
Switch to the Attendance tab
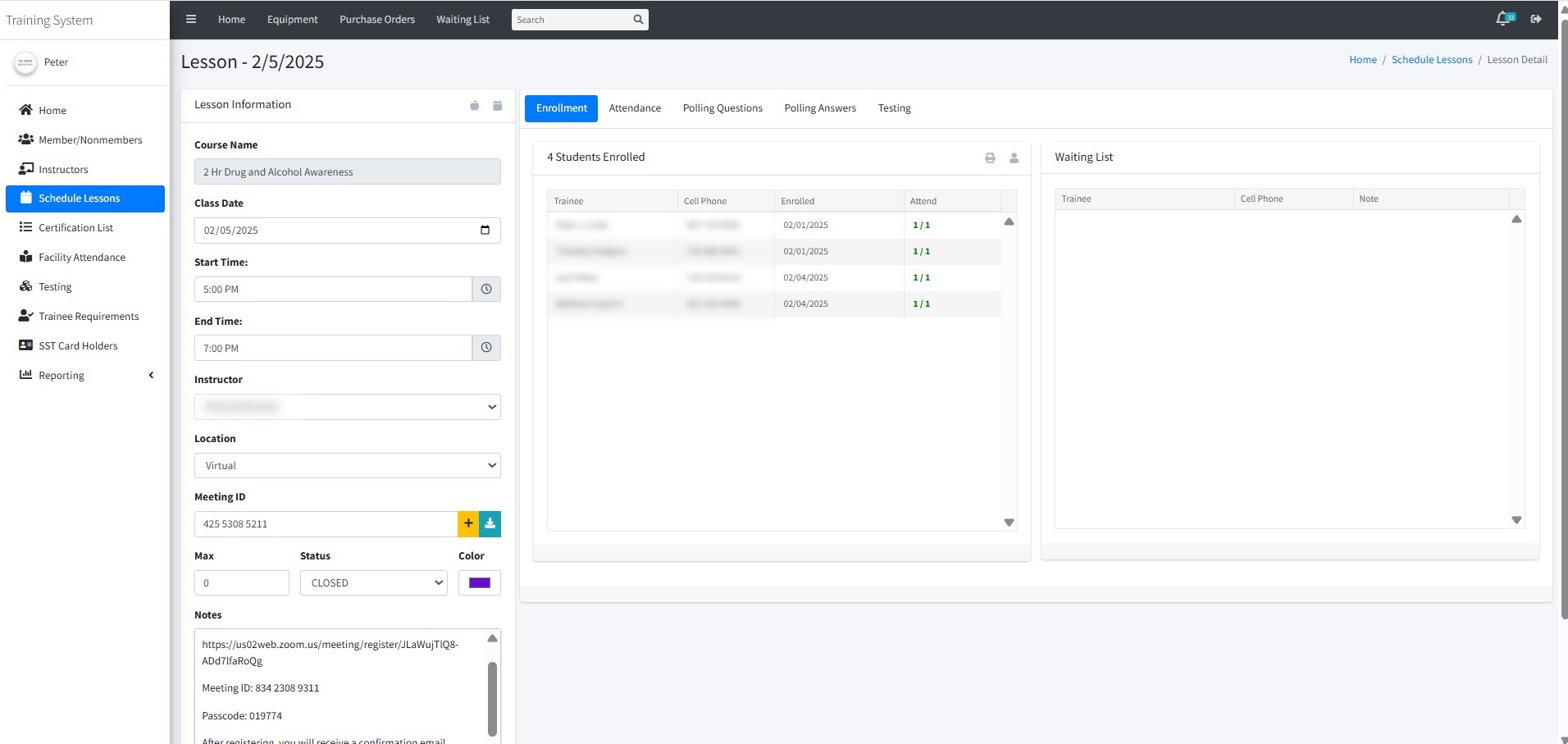click(635, 108)
